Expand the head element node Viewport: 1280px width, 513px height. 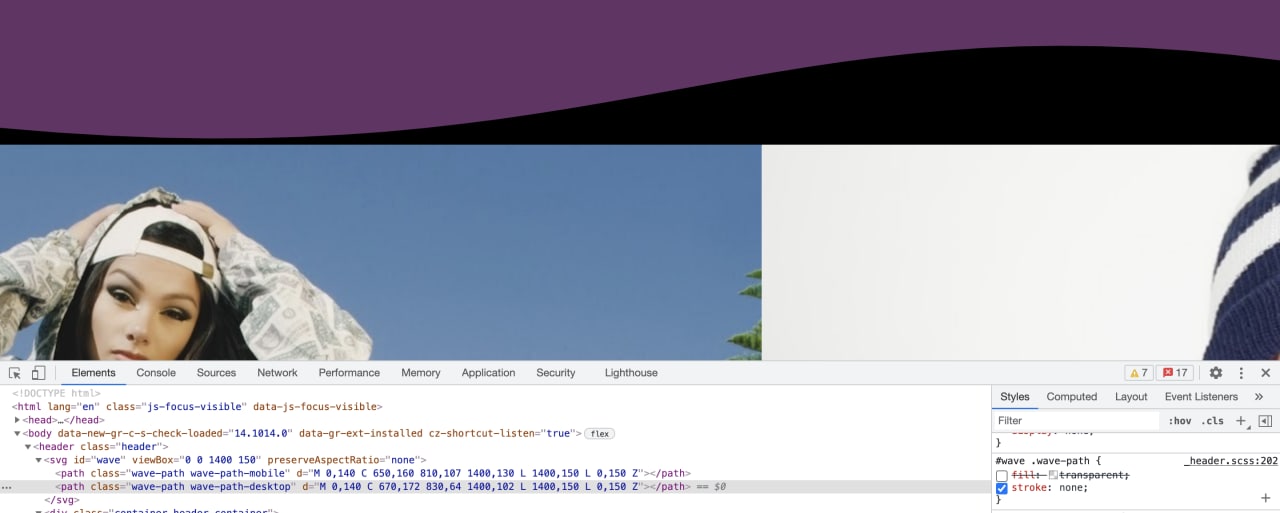pos(17,420)
